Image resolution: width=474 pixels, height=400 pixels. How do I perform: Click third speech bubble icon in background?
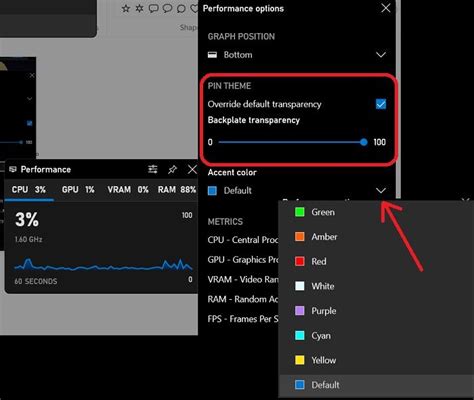[x=181, y=8]
